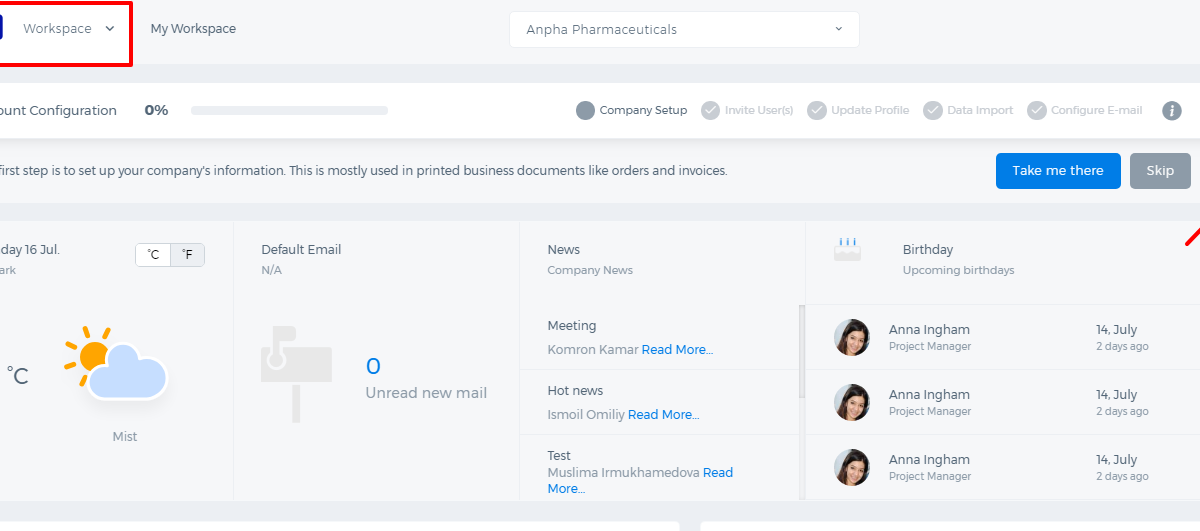Click the Invite User(s) checkmark icon

711,110
